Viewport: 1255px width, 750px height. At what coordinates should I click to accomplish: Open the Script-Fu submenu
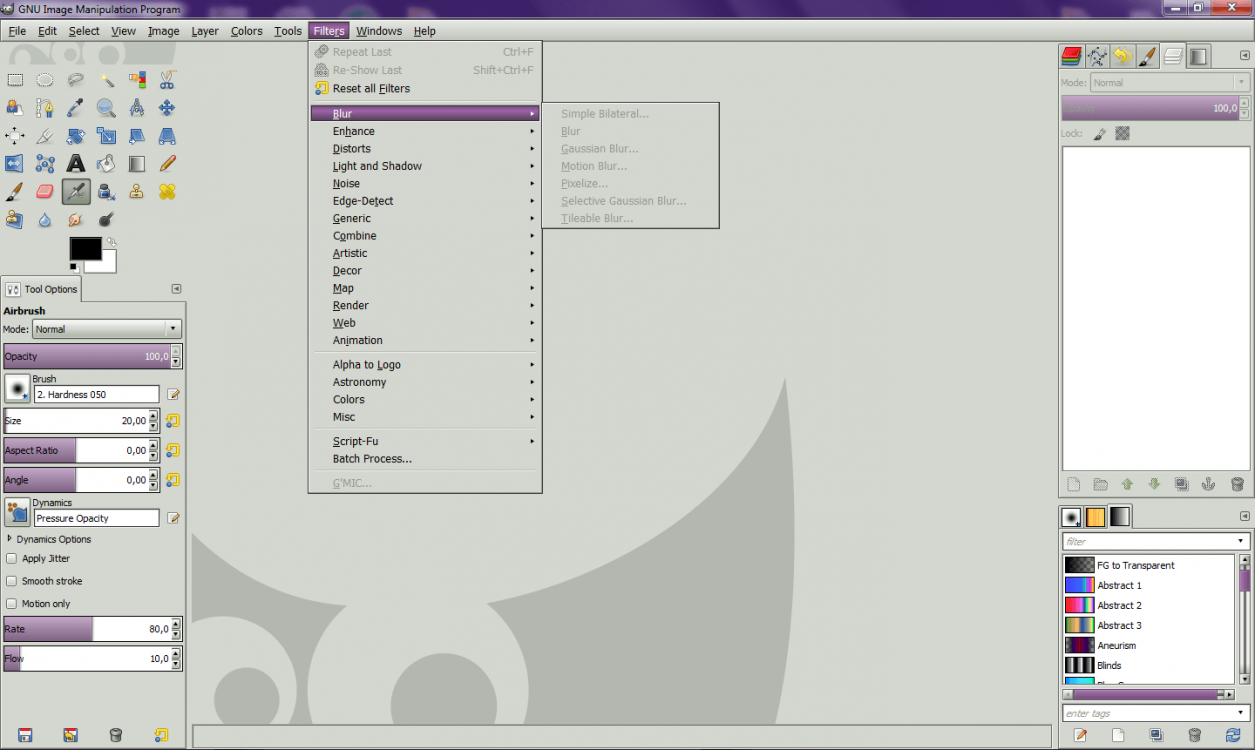coord(424,441)
